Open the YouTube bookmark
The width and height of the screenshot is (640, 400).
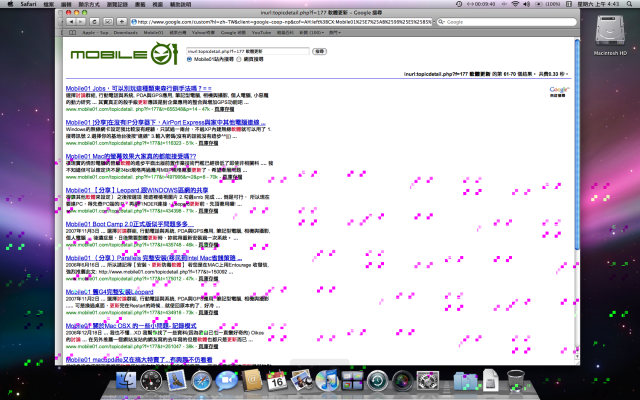point(261,33)
